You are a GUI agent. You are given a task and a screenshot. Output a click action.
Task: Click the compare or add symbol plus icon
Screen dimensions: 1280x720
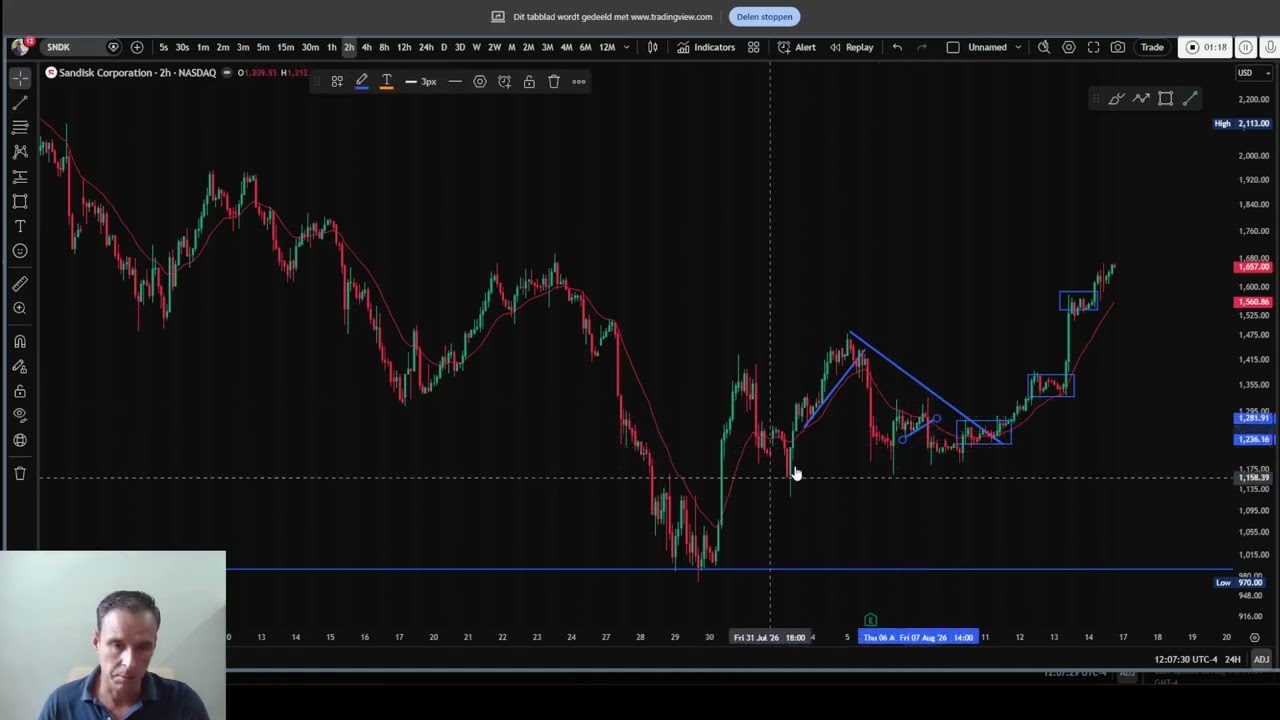(137, 47)
